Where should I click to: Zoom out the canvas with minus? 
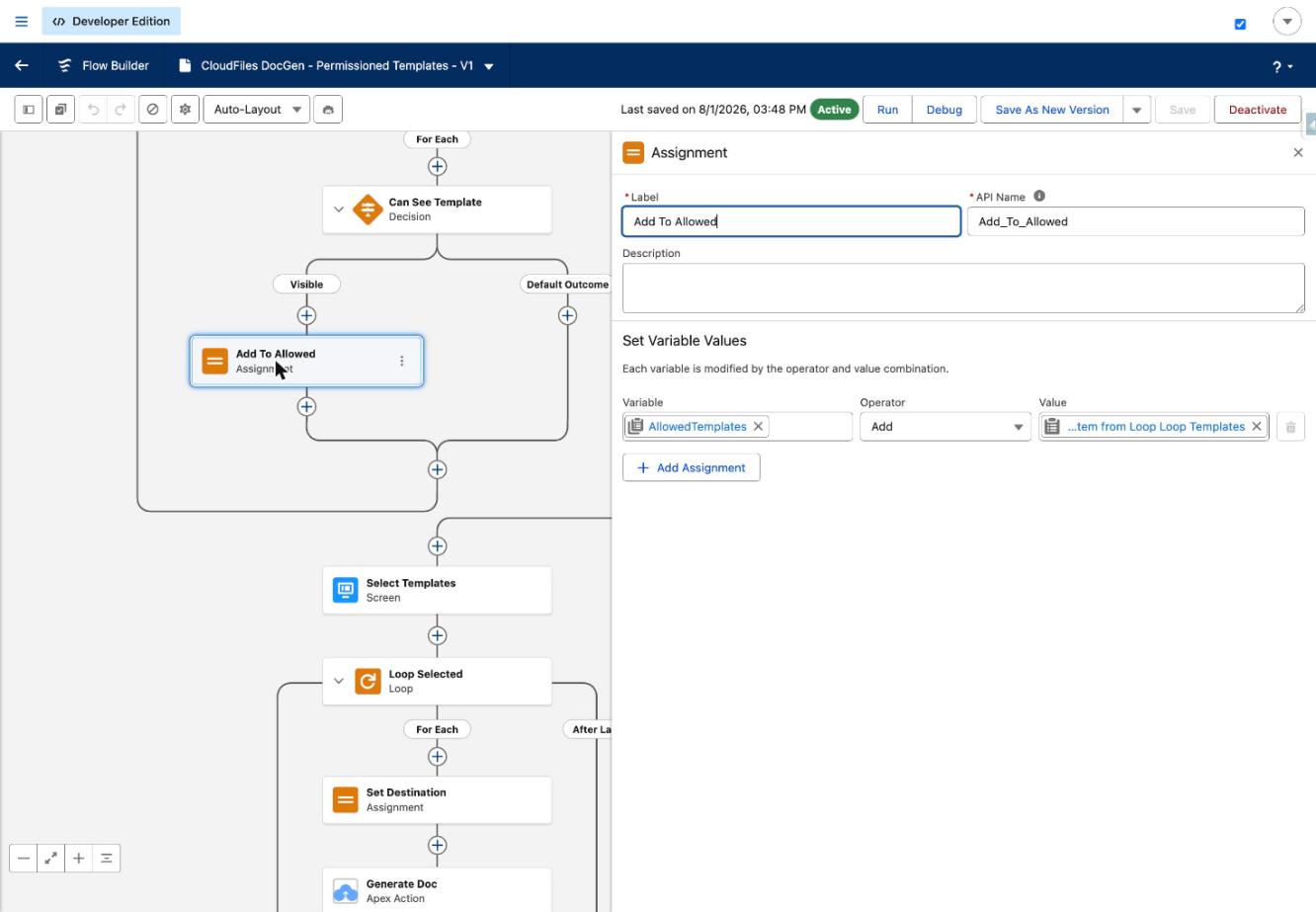click(x=24, y=858)
